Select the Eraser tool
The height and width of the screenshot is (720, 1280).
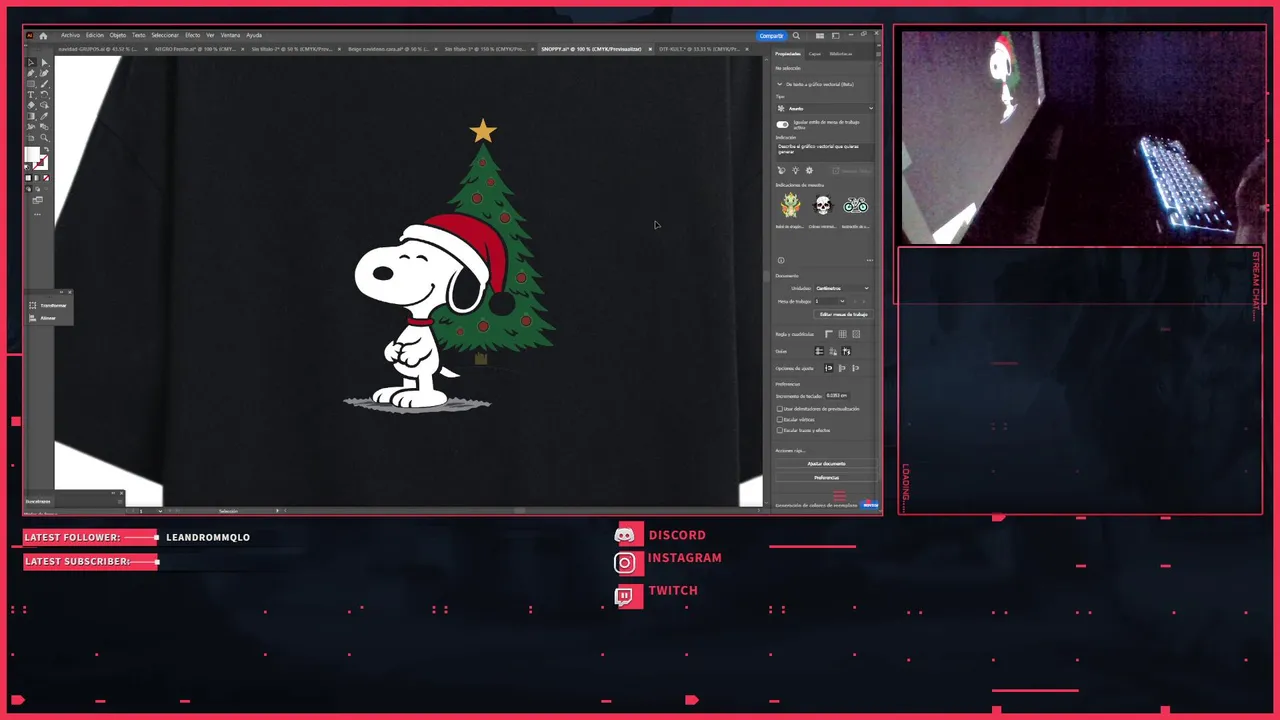pos(30,105)
